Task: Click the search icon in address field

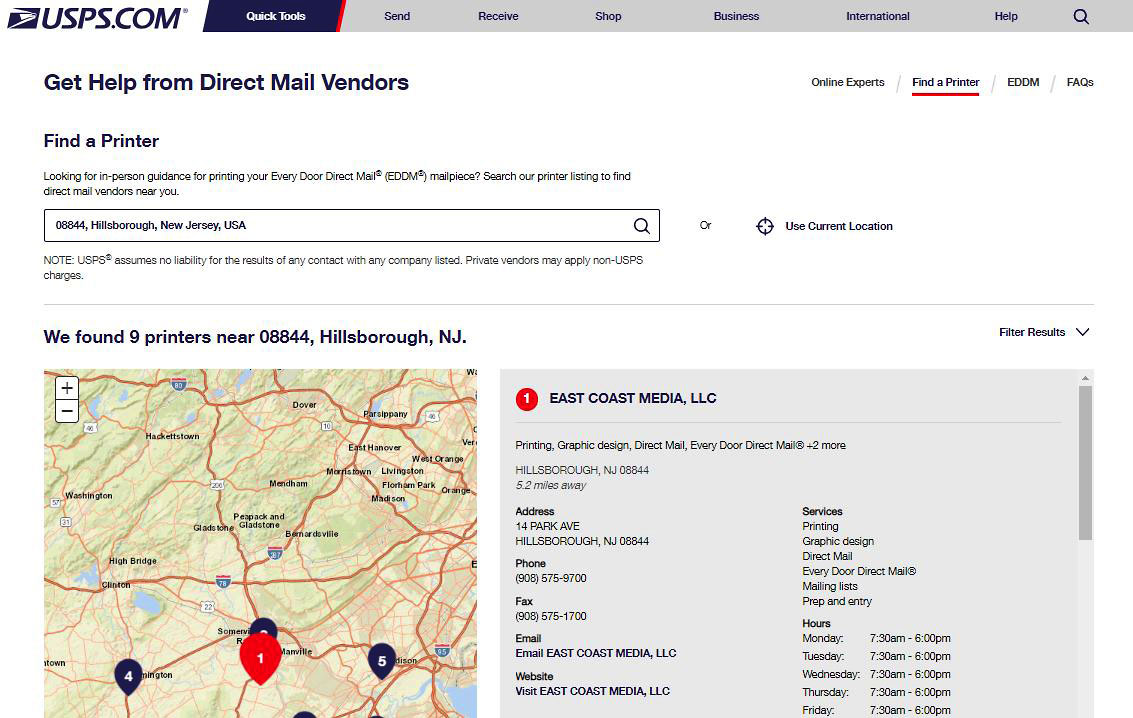Action: coord(642,226)
